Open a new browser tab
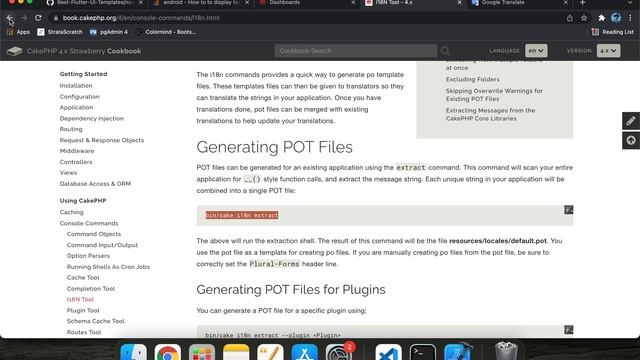Screen dimensions: 640x360 point(582,3)
